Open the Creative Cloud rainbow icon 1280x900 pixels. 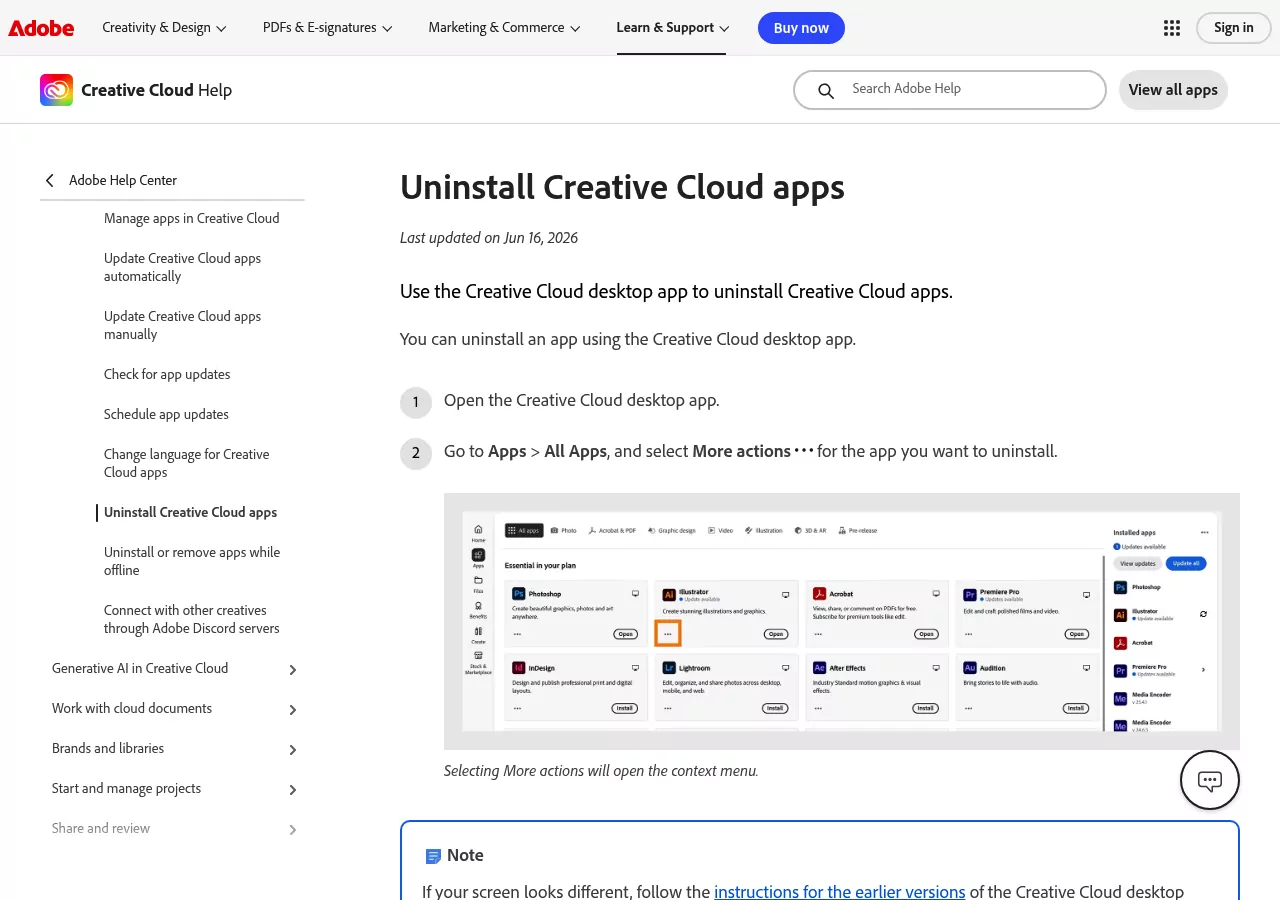point(56,90)
